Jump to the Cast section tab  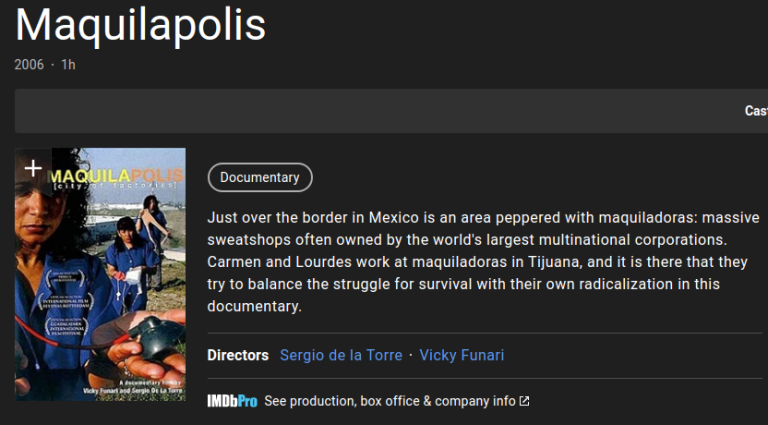(x=755, y=111)
